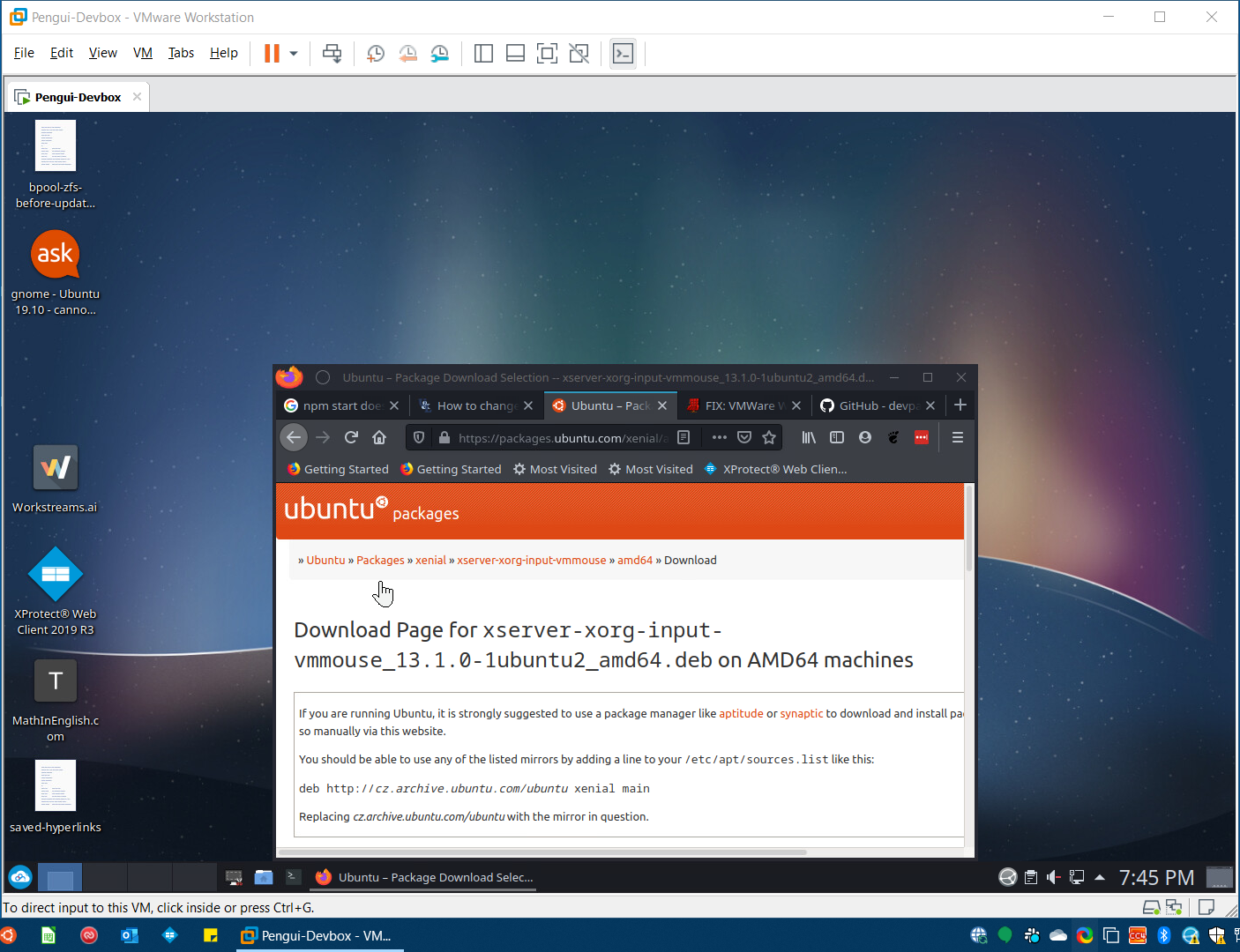Open the Ubuntu guest application launcher menu
Viewport: 1240px width, 952px height.
[20, 877]
